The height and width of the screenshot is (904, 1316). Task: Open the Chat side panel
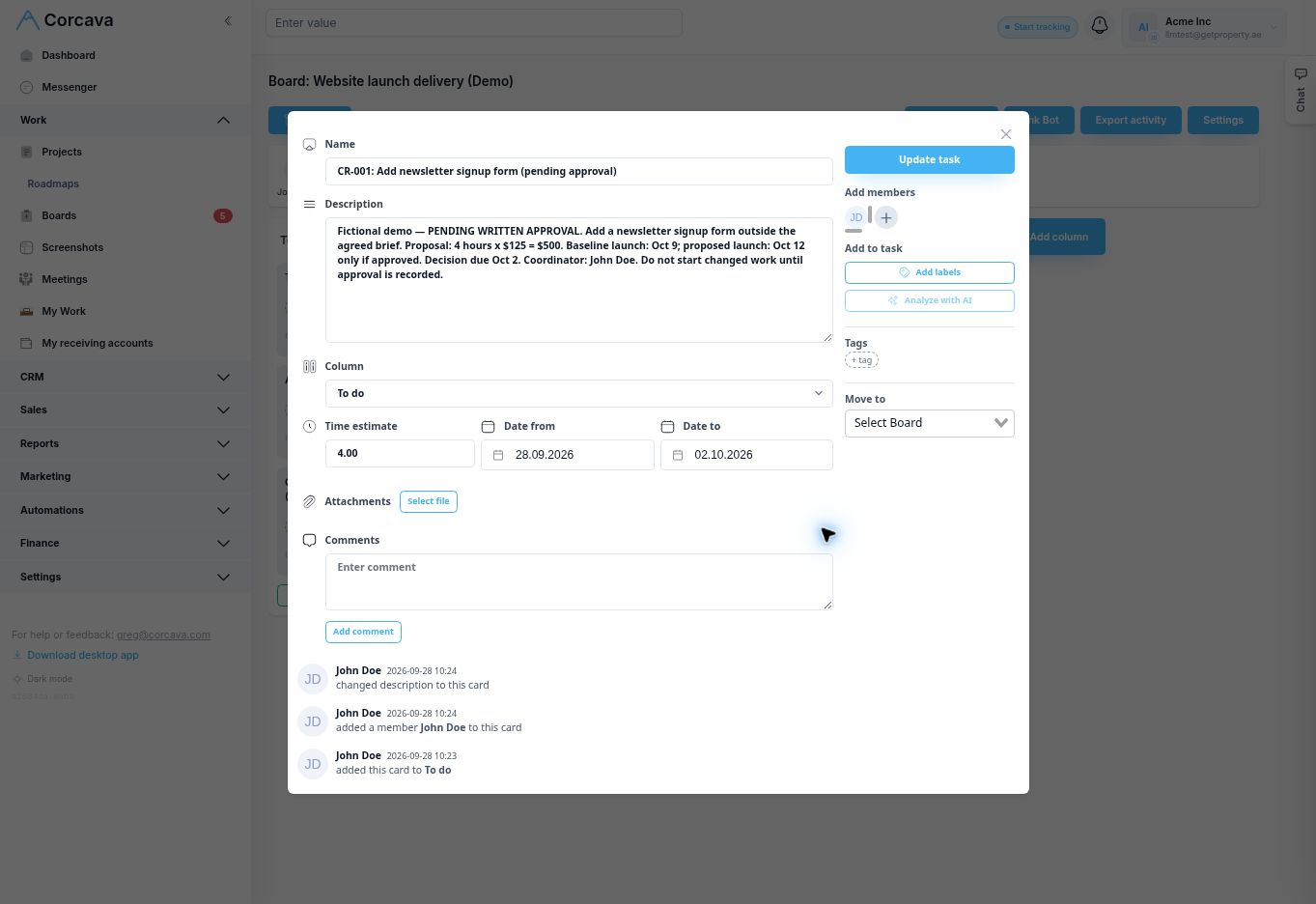tap(1301, 91)
